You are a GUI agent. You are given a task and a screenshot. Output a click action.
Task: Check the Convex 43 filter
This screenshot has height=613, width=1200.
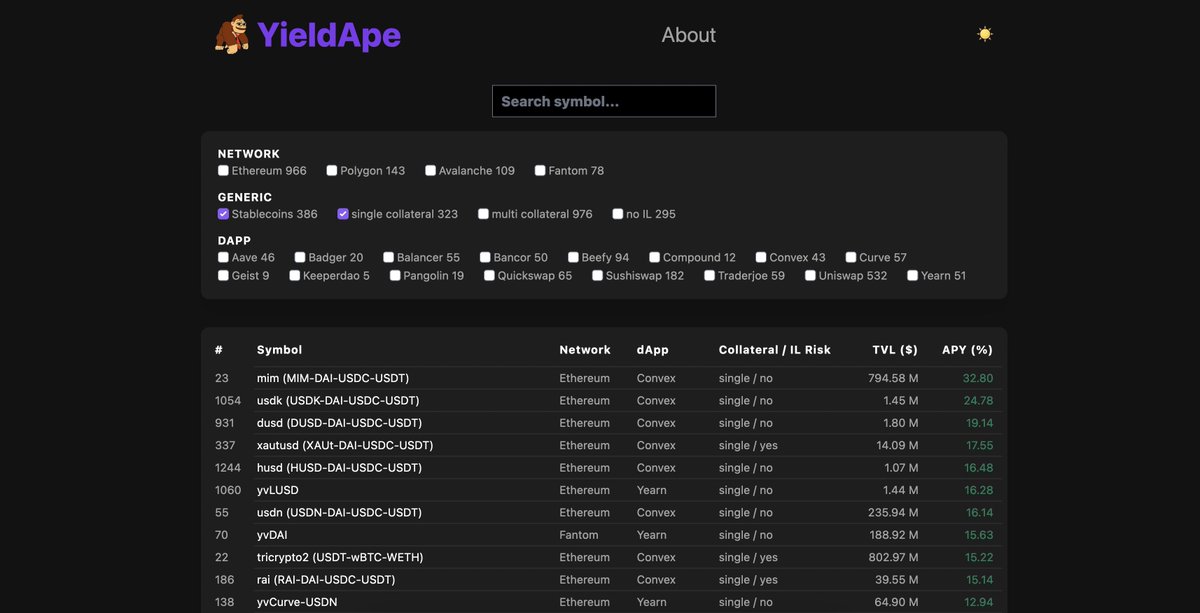click(x=761, y=257)
